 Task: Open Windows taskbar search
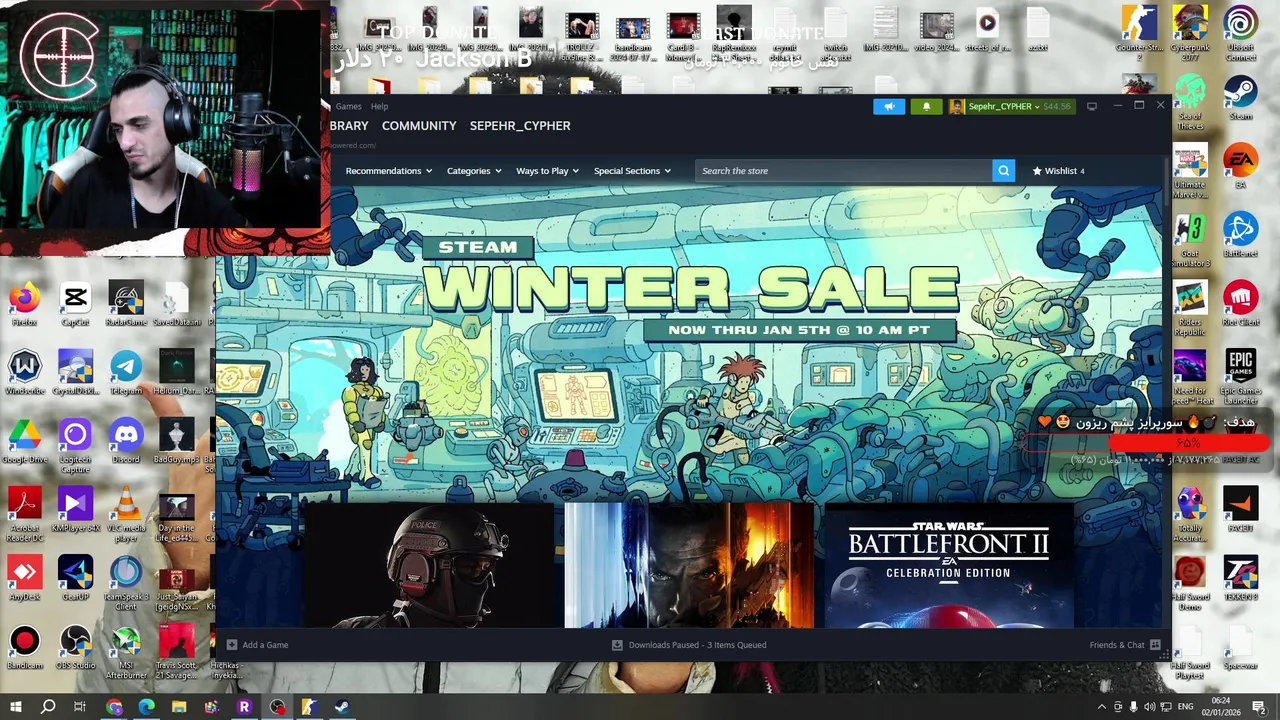click(x=47, y=707)
